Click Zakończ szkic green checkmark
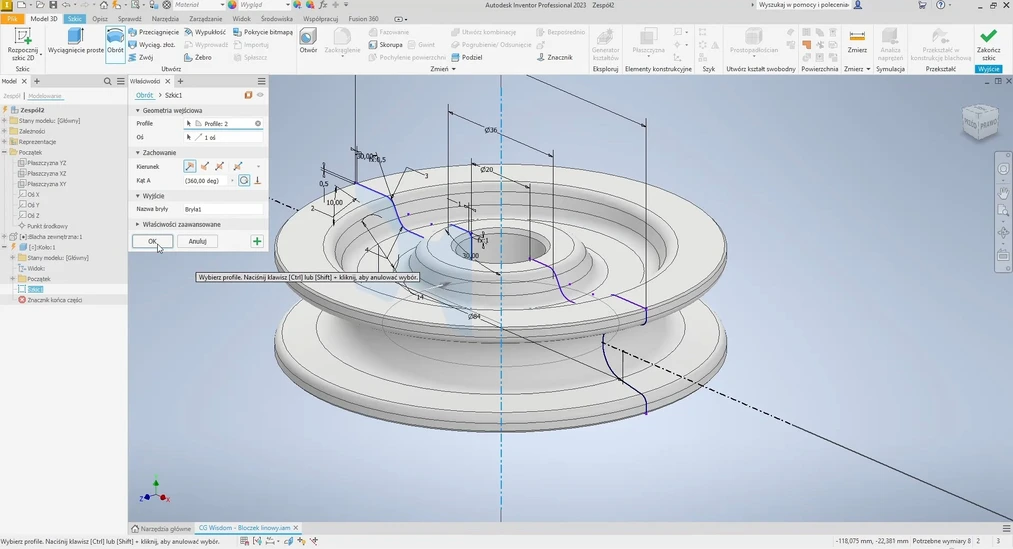The image size is (1013, 549). click(x=988, y=44)
